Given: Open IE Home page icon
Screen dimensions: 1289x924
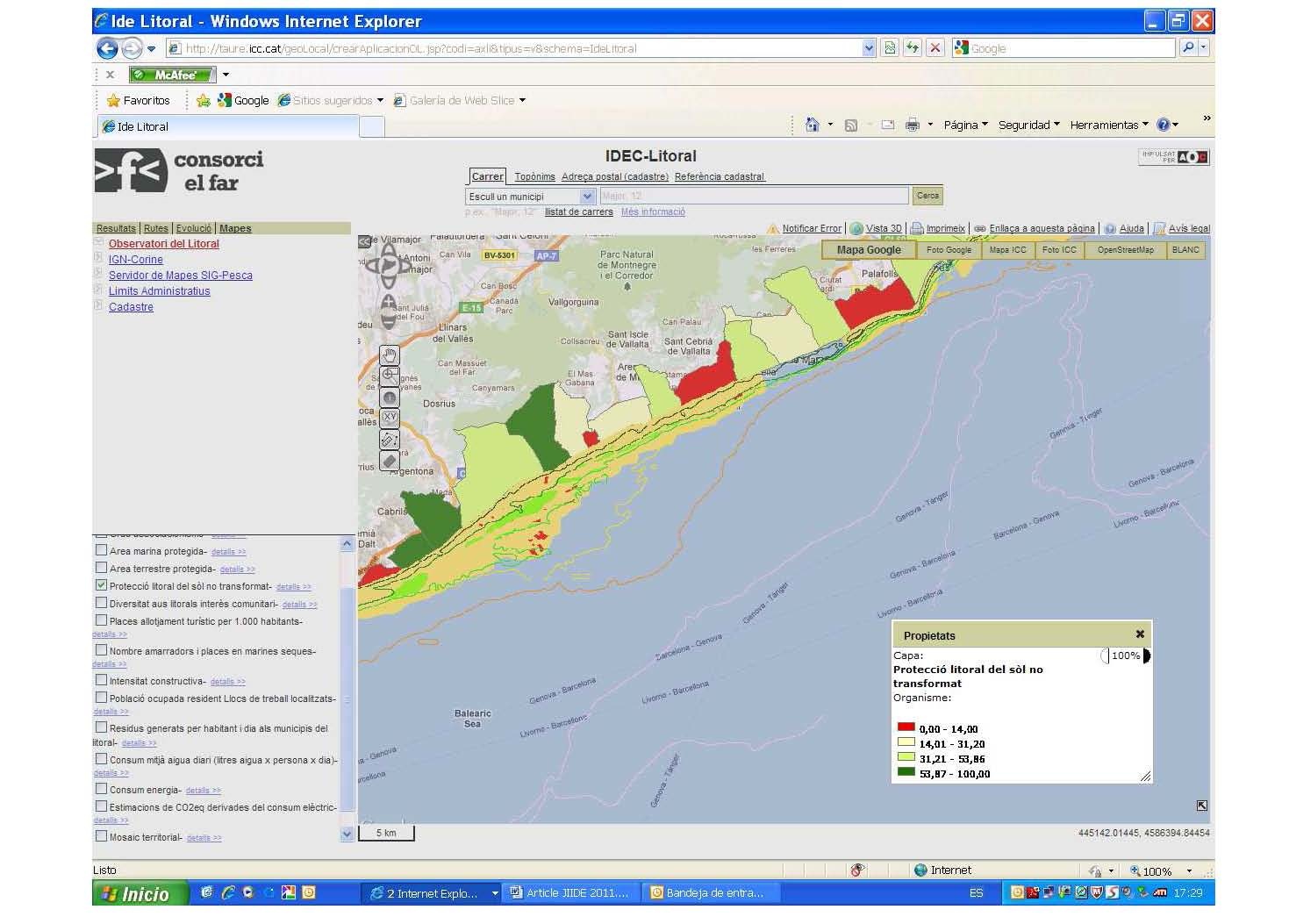Looking at the screenshot, I should tap(812, 125).
